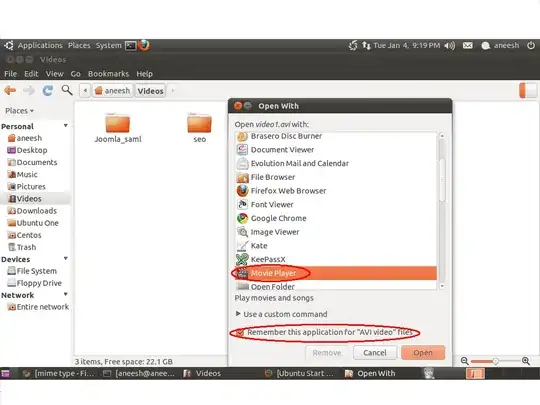Reload the Videos folder view

point(48,91)
